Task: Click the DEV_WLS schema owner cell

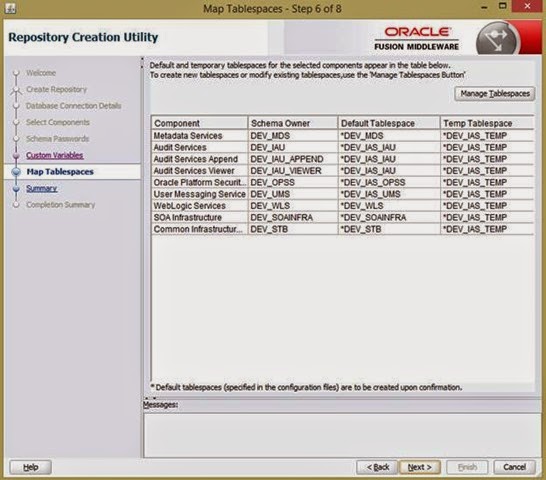Action: (x=293, y=206)
